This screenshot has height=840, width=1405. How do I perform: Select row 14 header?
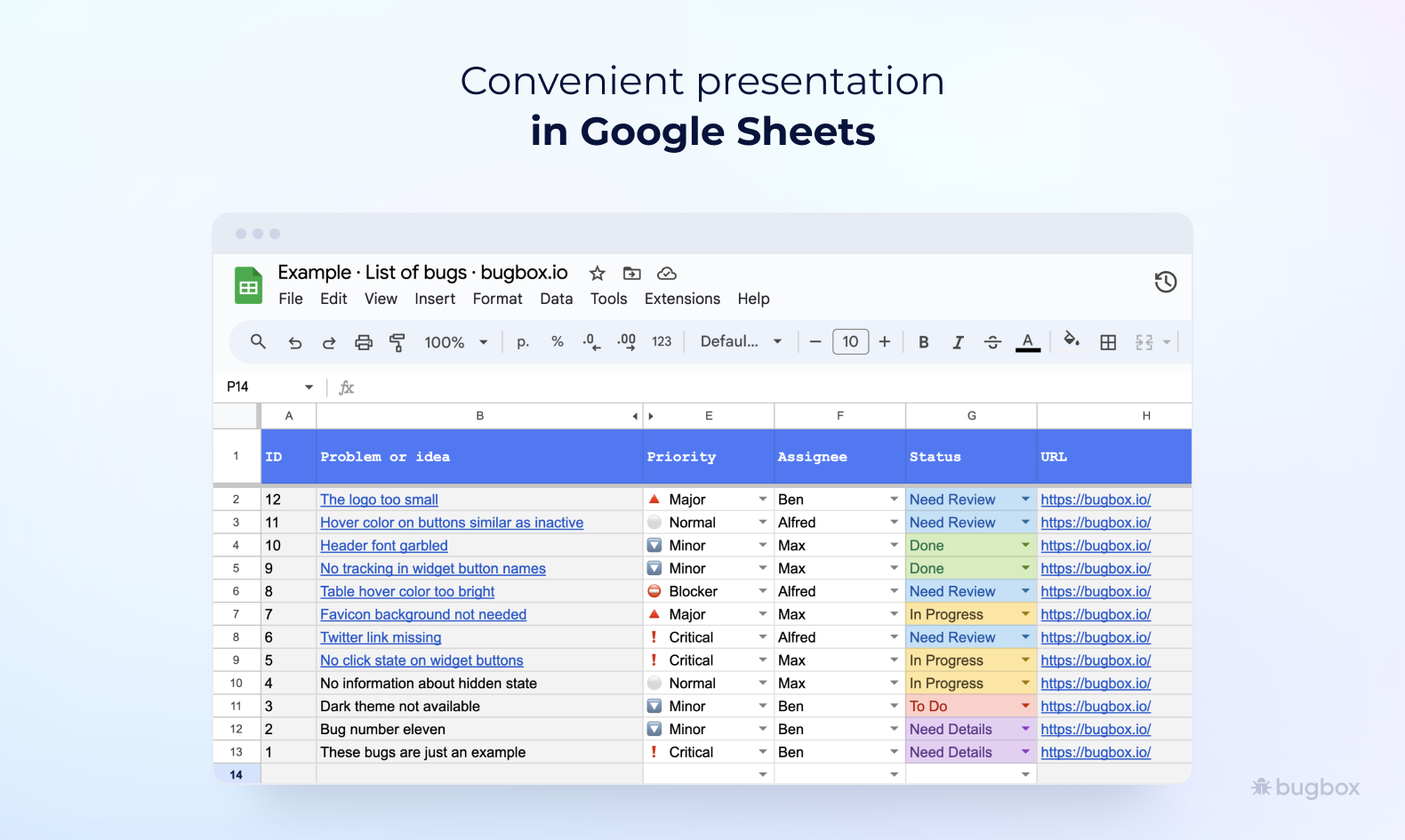pyautogui.click(x=236, y=775)
